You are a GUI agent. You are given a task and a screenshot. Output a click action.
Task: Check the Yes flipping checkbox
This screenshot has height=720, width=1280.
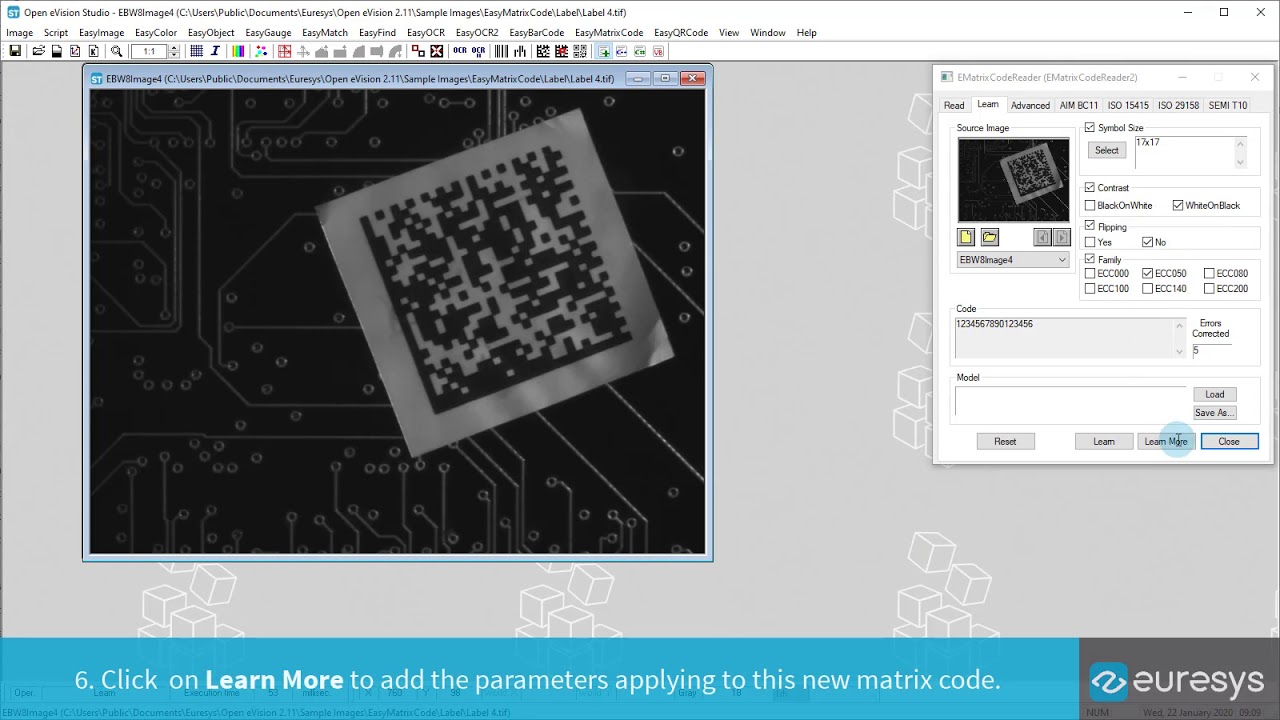click(1090, 242)
